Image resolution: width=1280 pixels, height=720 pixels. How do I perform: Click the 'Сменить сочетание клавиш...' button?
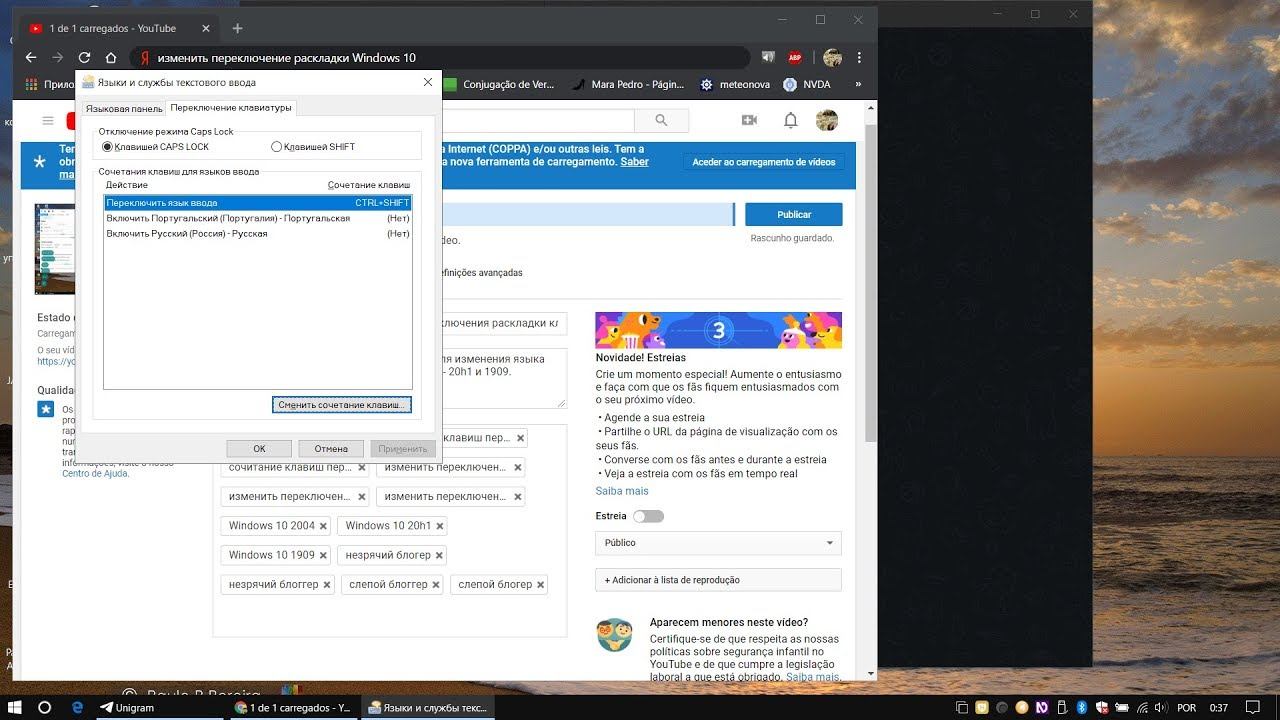(x=342, y=405)
